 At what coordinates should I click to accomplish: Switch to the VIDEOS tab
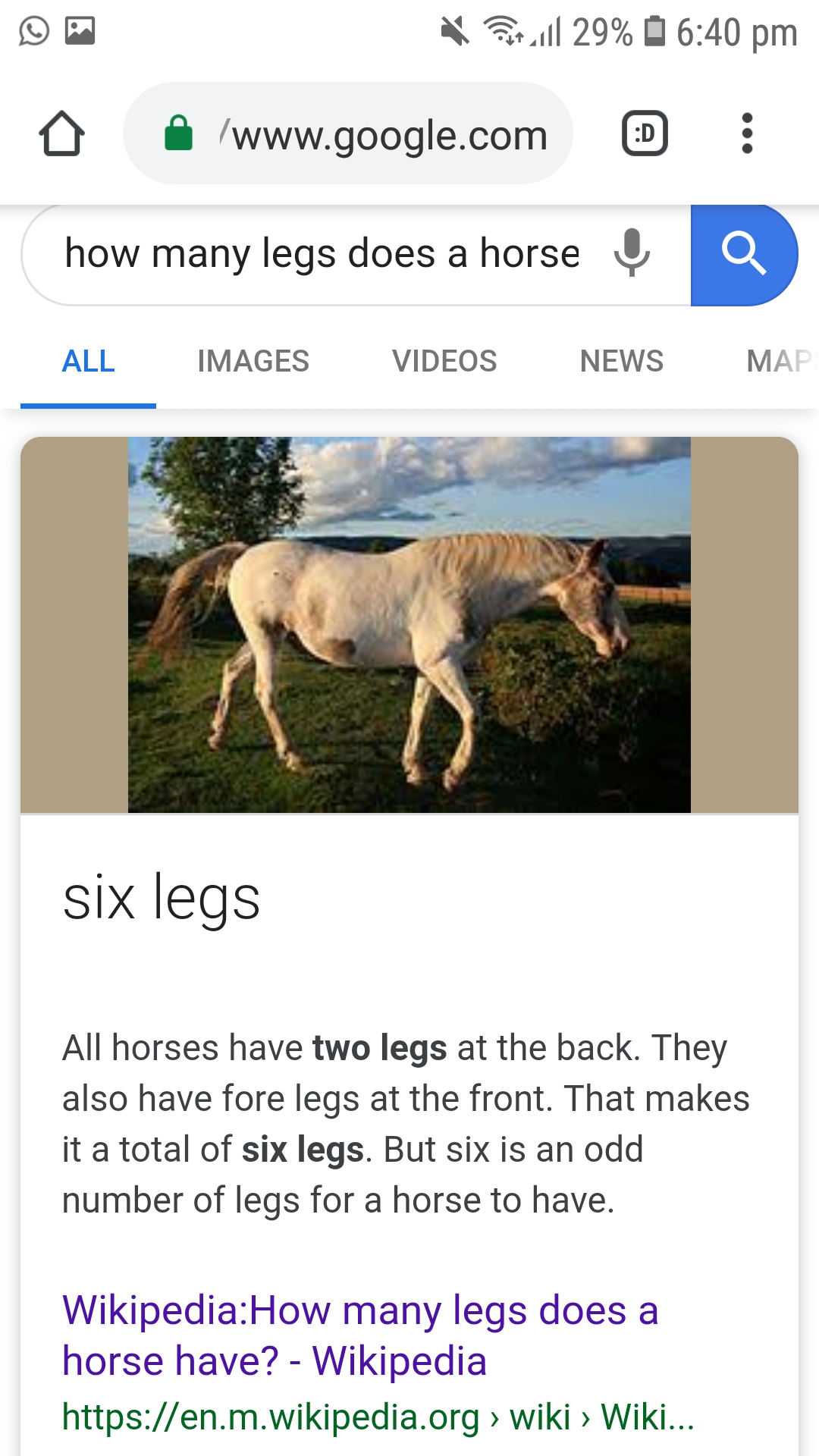[x=444, y=362]
